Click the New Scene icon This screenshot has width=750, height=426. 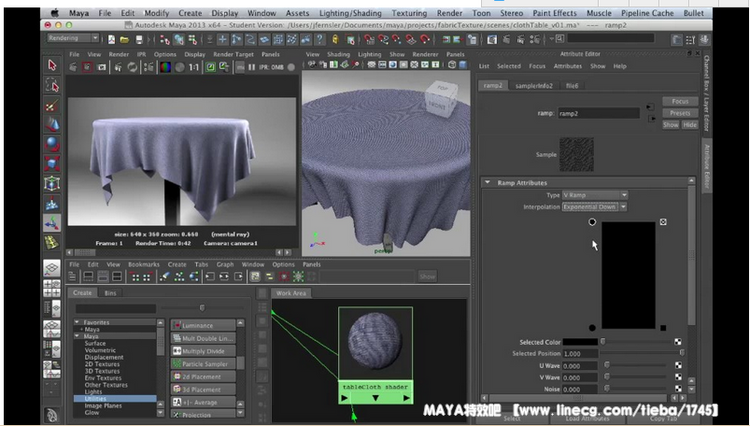111,39
